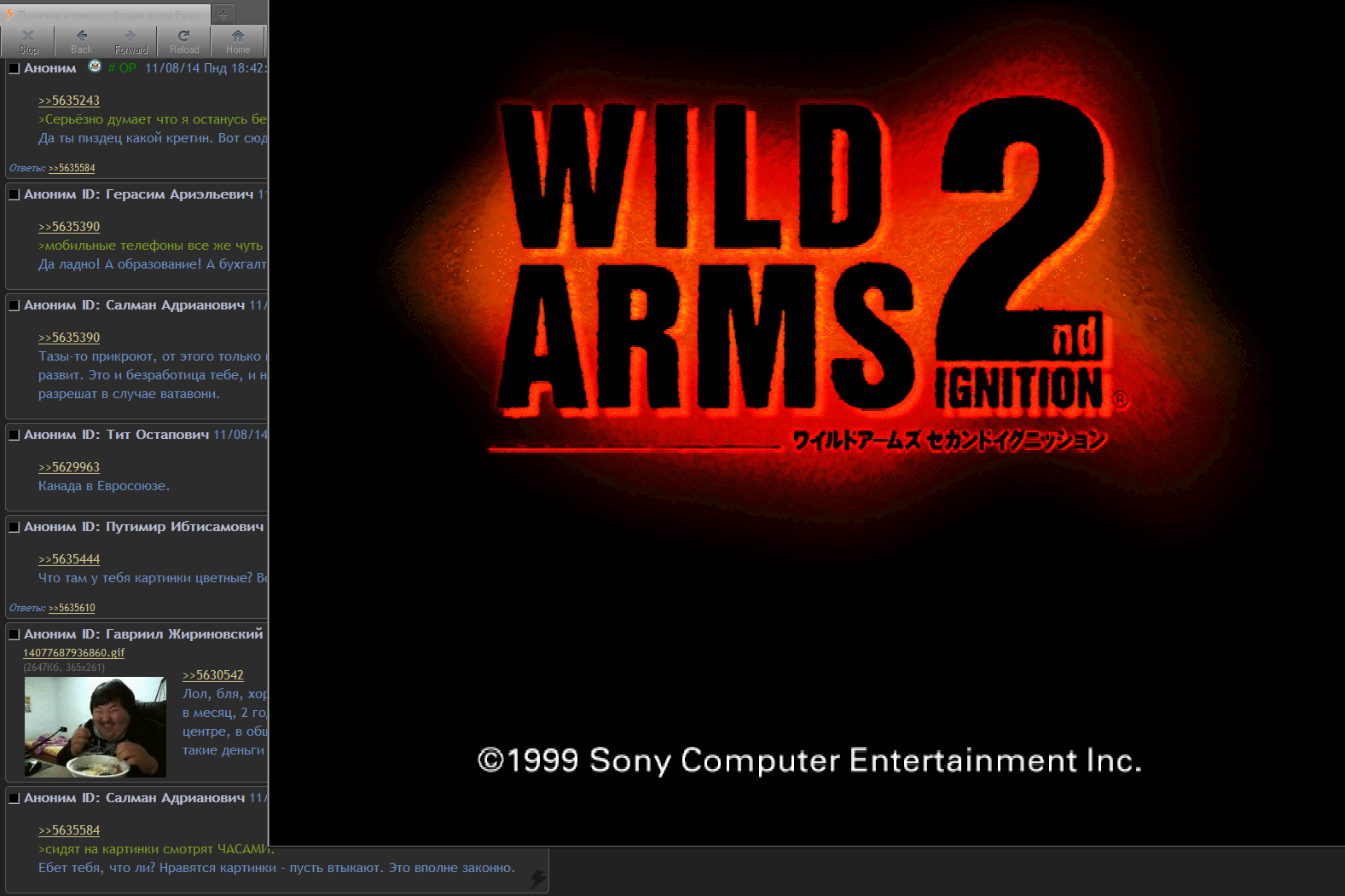Jump to quoted post >>5635444
This screenshot has width=1345, height=896.
coord(69,559)
